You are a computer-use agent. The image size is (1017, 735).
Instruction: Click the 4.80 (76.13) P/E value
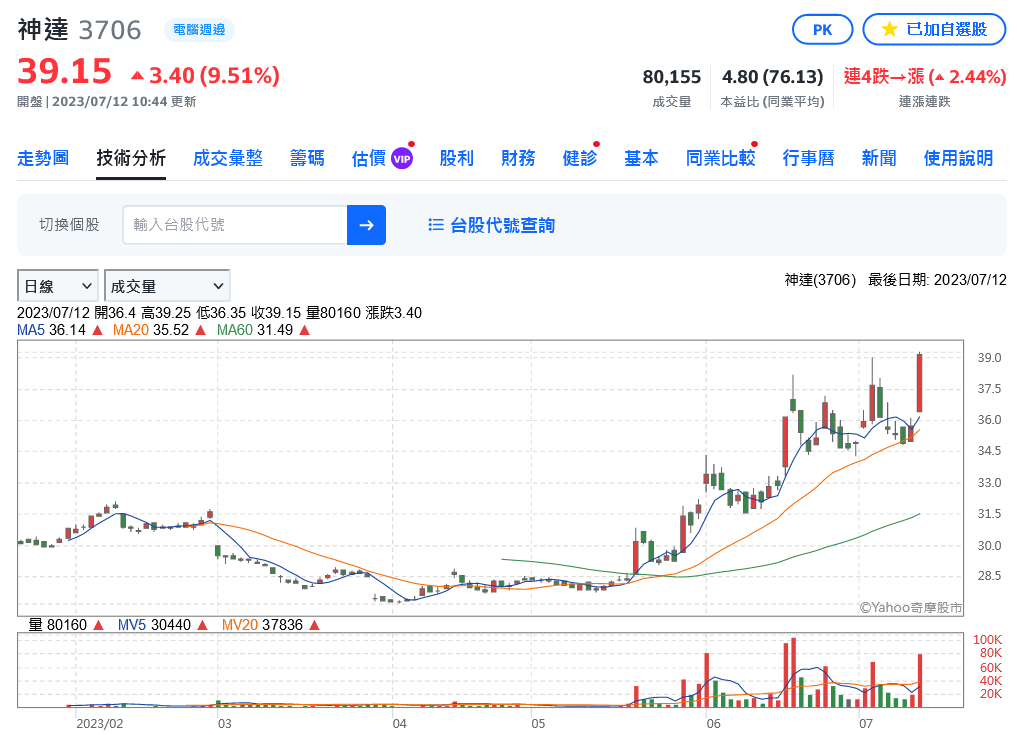pos(772,77)
